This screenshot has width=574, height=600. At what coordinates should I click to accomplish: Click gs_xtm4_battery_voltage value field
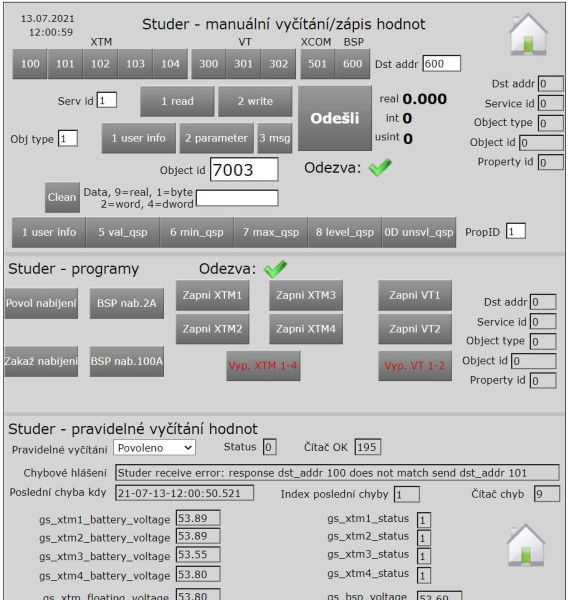click(198, 574)
